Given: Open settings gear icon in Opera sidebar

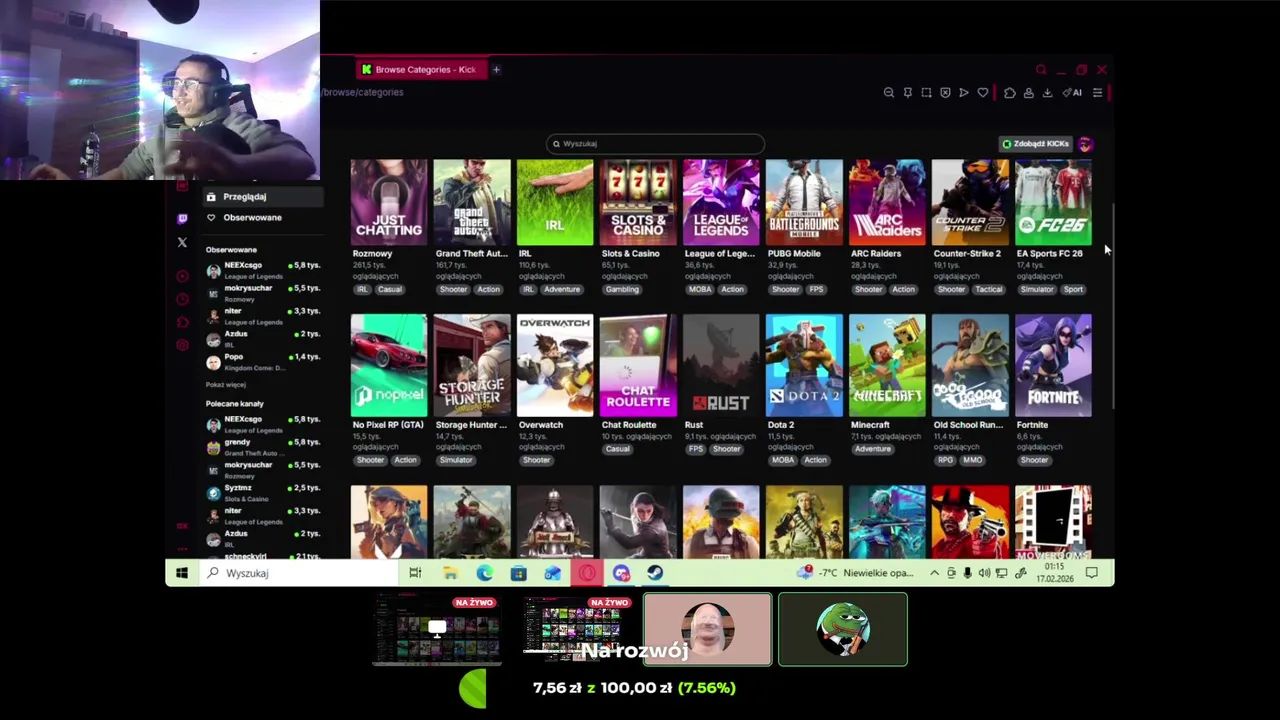Looking at the screenshot, I should point(182,345).
